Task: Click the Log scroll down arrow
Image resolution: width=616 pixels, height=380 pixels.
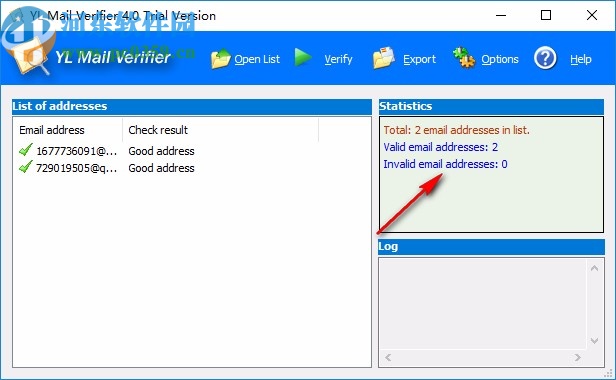Action: [x=594, y=340]
